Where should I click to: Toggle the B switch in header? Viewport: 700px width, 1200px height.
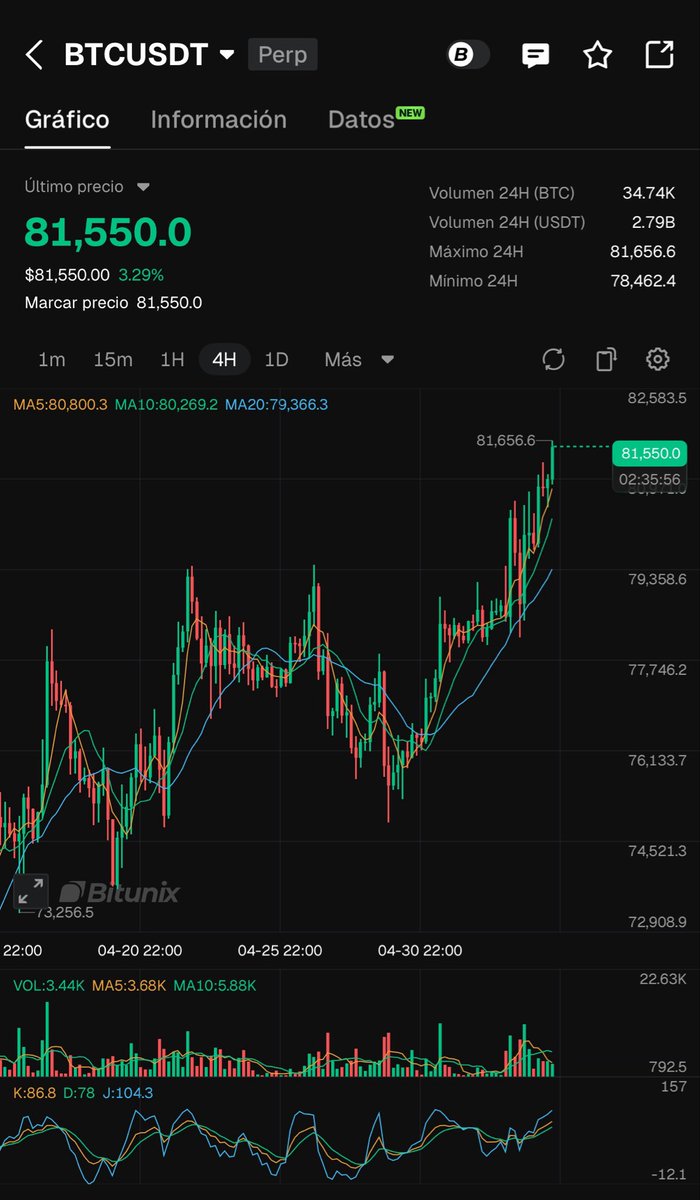tap(468, 55)
